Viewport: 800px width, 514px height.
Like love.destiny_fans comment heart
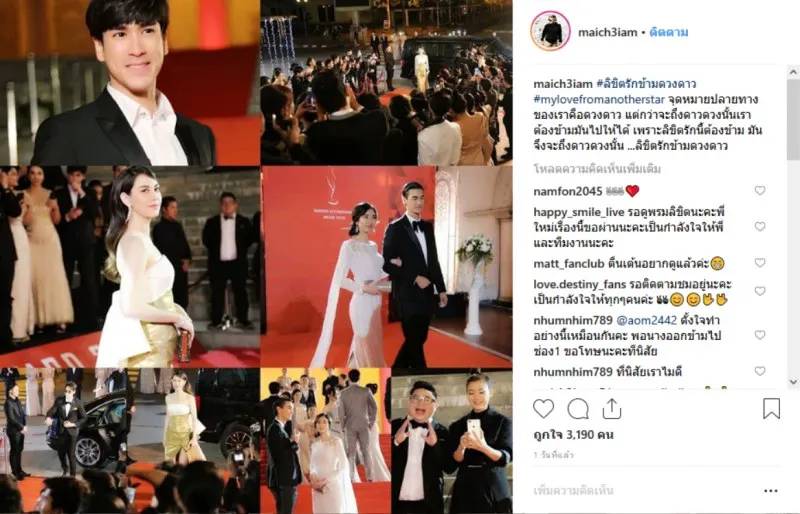(760, 291)
